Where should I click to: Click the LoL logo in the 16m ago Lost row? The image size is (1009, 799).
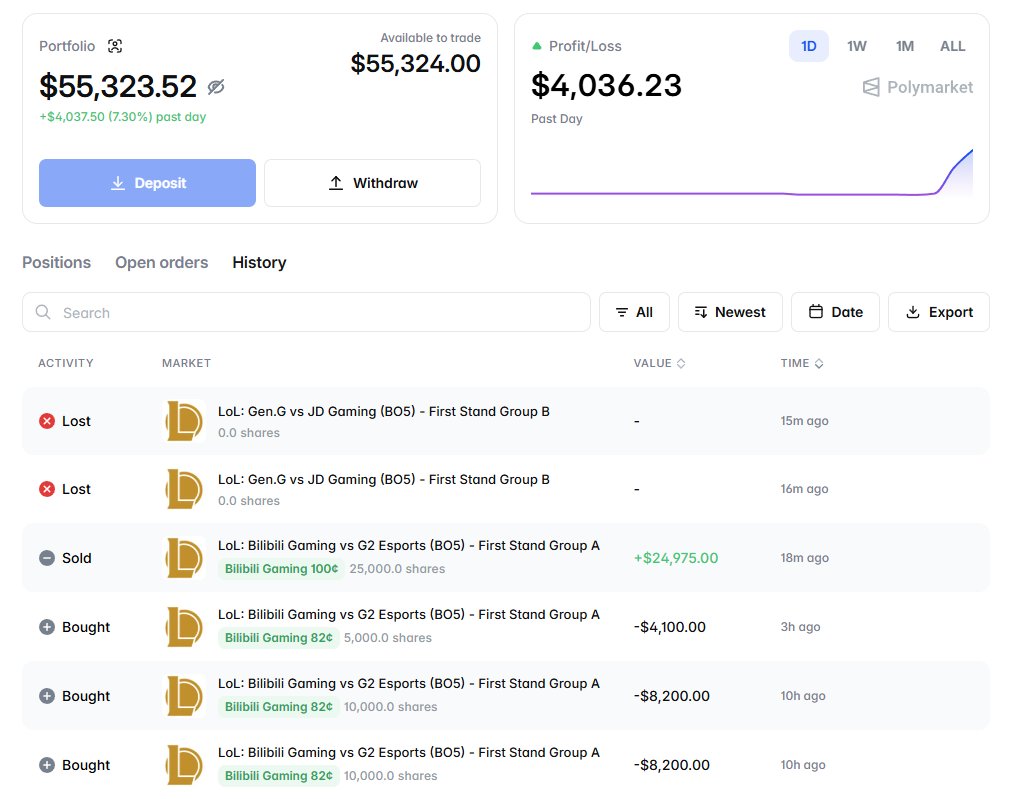(185, 489)
